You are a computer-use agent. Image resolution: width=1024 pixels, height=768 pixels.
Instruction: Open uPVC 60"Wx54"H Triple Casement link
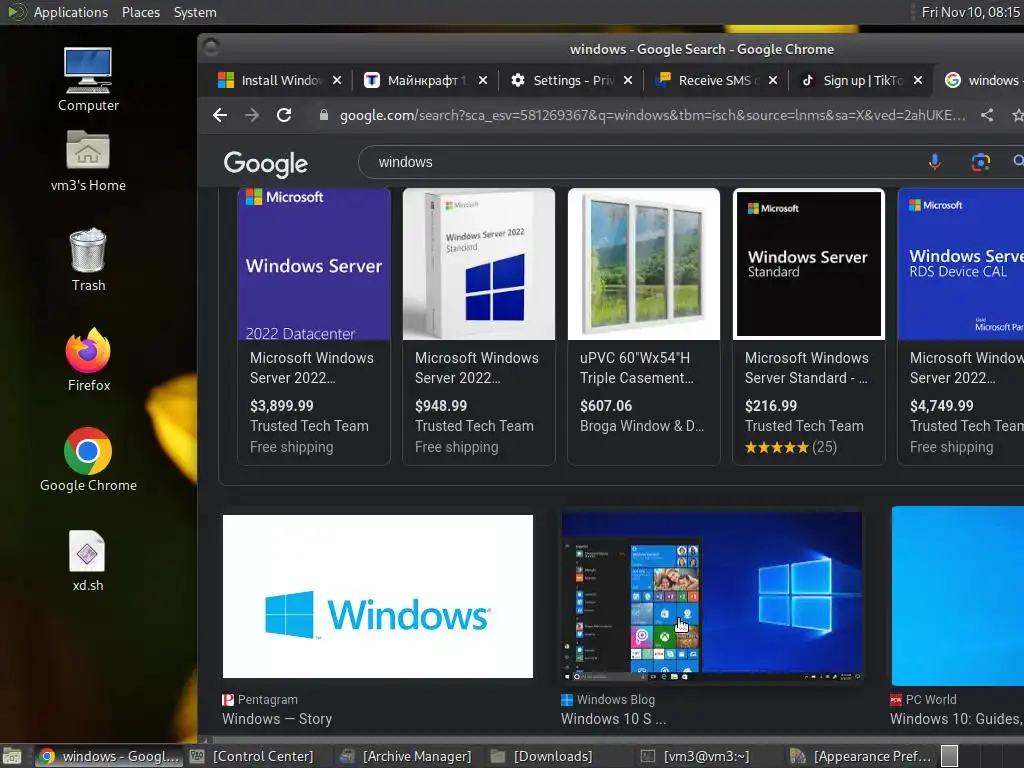pyautogui.click(x=637, y=368)
